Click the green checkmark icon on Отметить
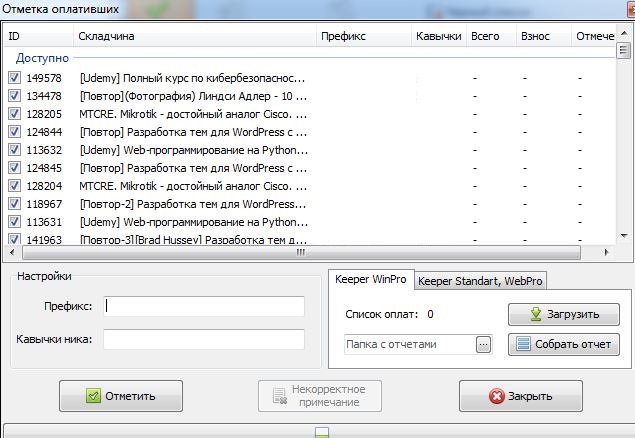 coord(94,396)
